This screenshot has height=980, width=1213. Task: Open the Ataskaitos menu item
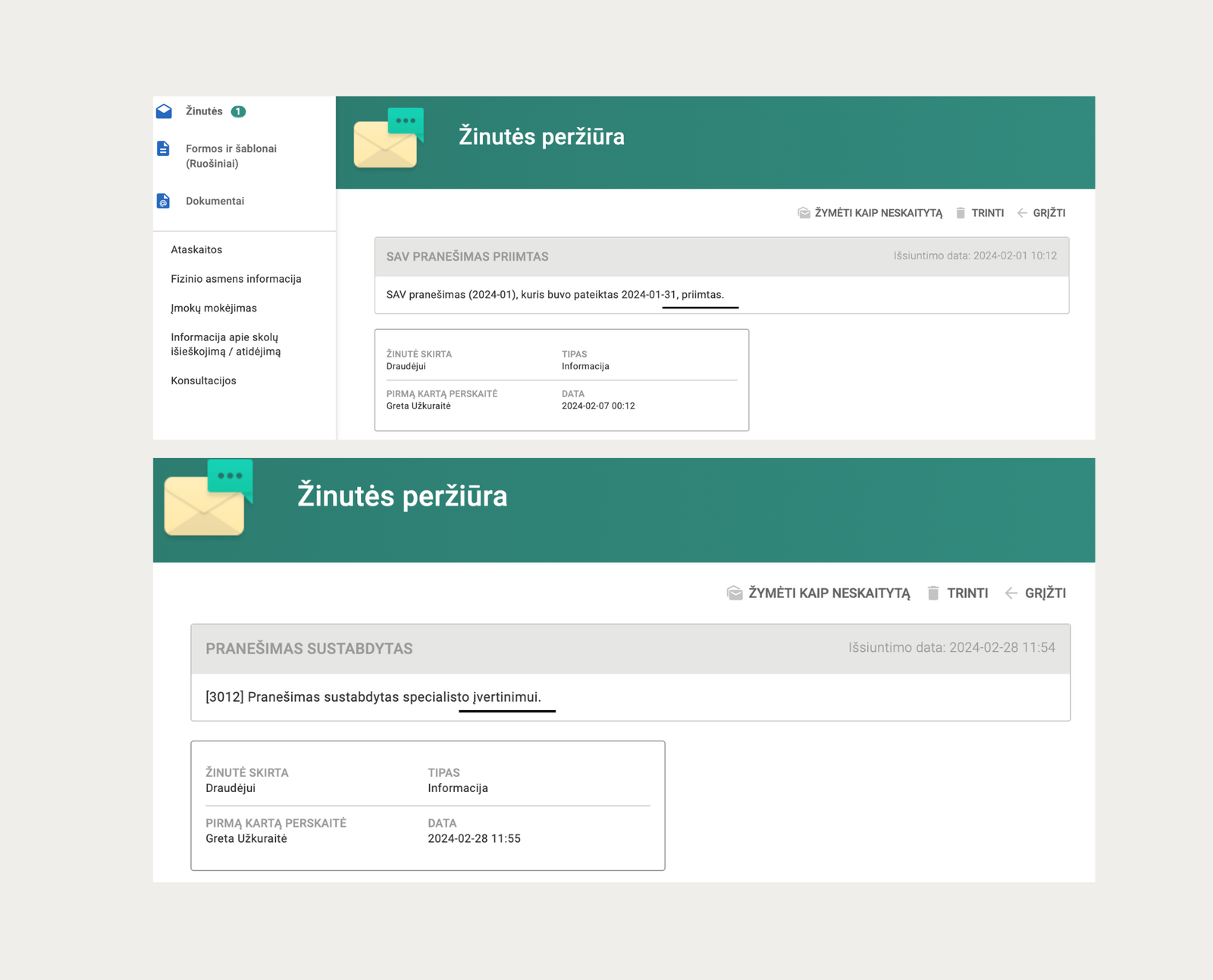pos(196,249)
